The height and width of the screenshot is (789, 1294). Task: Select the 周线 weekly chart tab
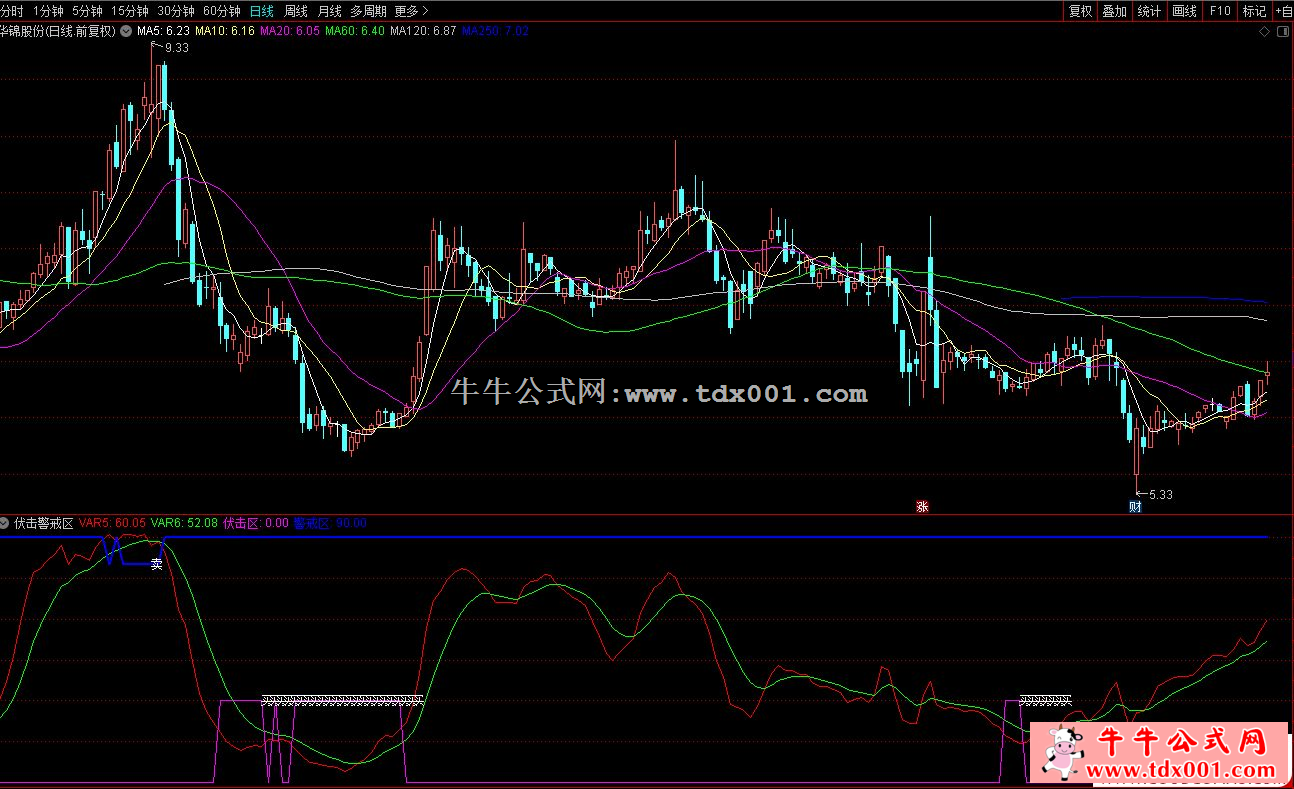pos(296,11)
